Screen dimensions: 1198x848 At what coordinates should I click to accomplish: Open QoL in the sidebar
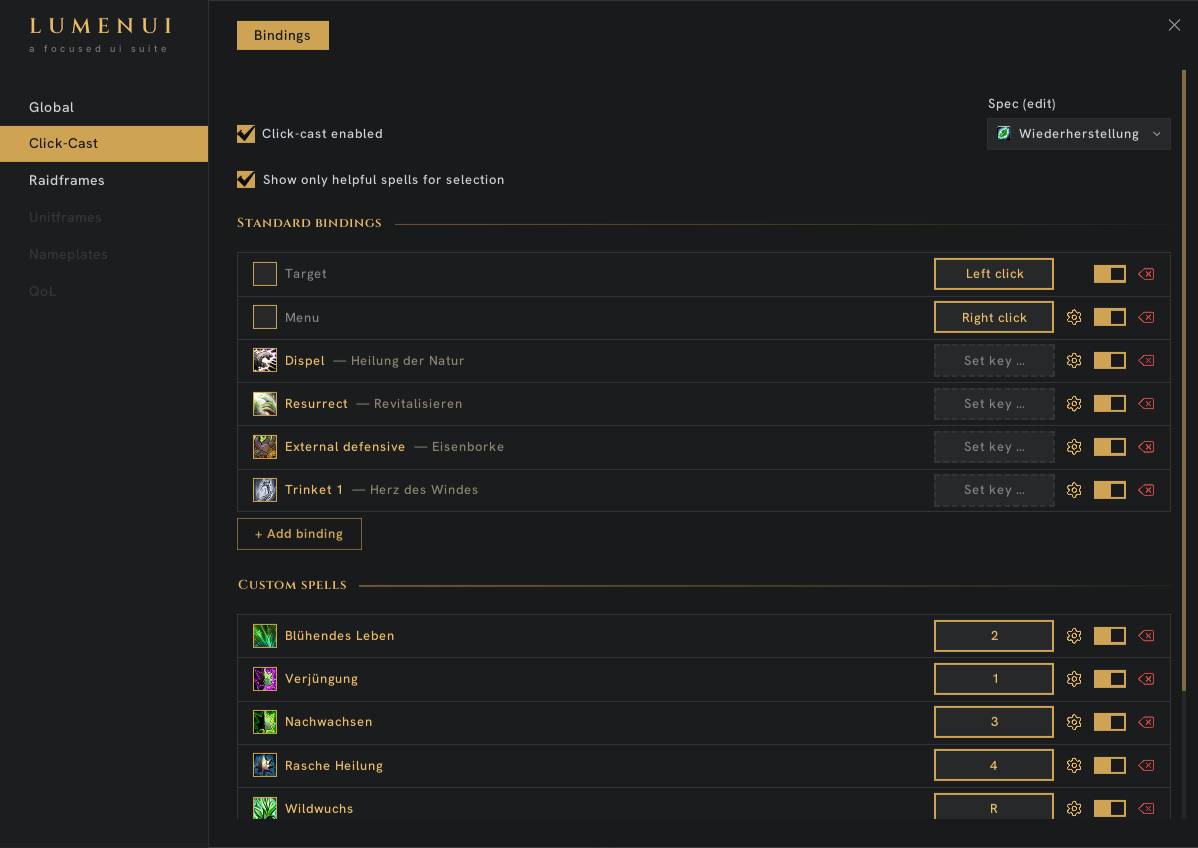point(104,291)
